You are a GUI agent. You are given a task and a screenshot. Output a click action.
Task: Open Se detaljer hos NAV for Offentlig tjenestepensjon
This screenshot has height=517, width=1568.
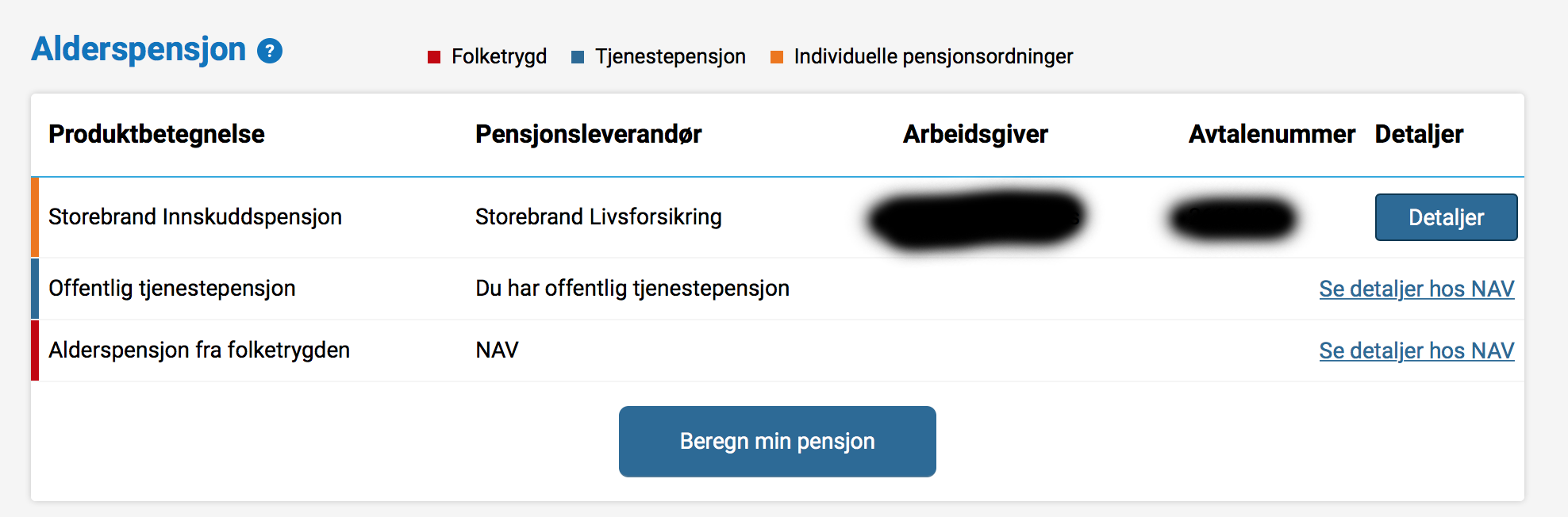click(x=1416, y=289)
